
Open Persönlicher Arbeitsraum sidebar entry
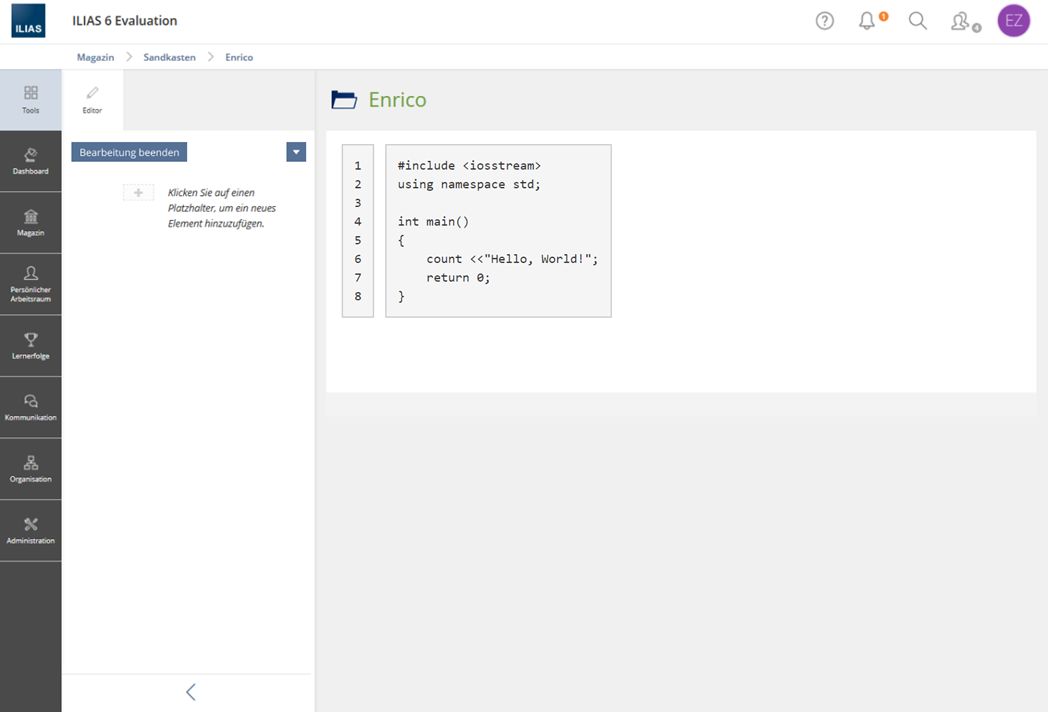click(x=30, y=284)
